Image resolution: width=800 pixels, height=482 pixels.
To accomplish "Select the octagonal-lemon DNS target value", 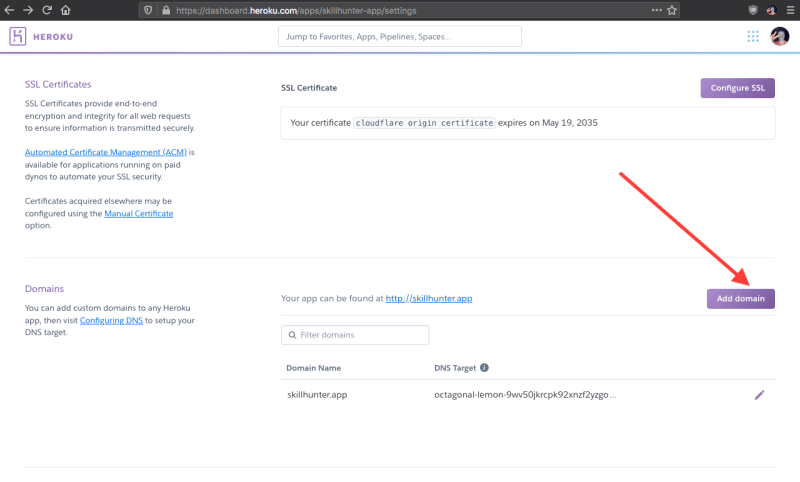I will (x=525, y=395).
